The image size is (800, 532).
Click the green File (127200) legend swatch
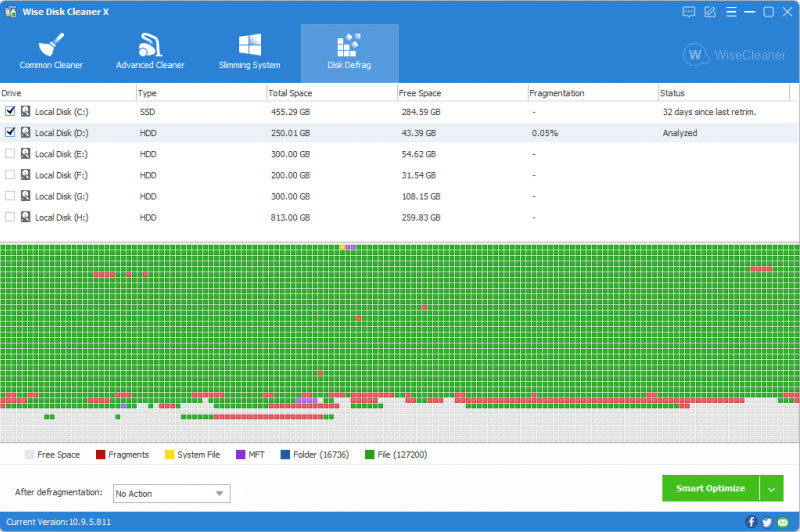coord(370,454)
